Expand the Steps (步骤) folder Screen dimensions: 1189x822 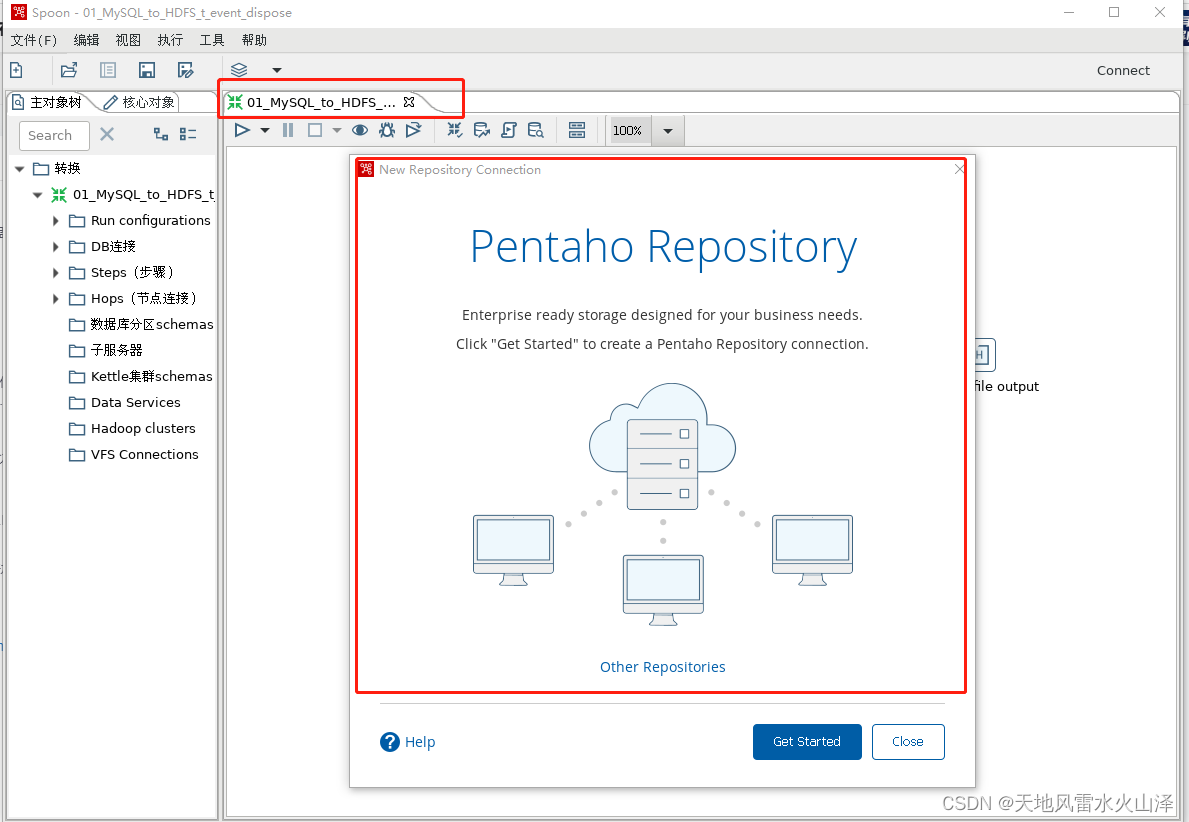[55, 272]
